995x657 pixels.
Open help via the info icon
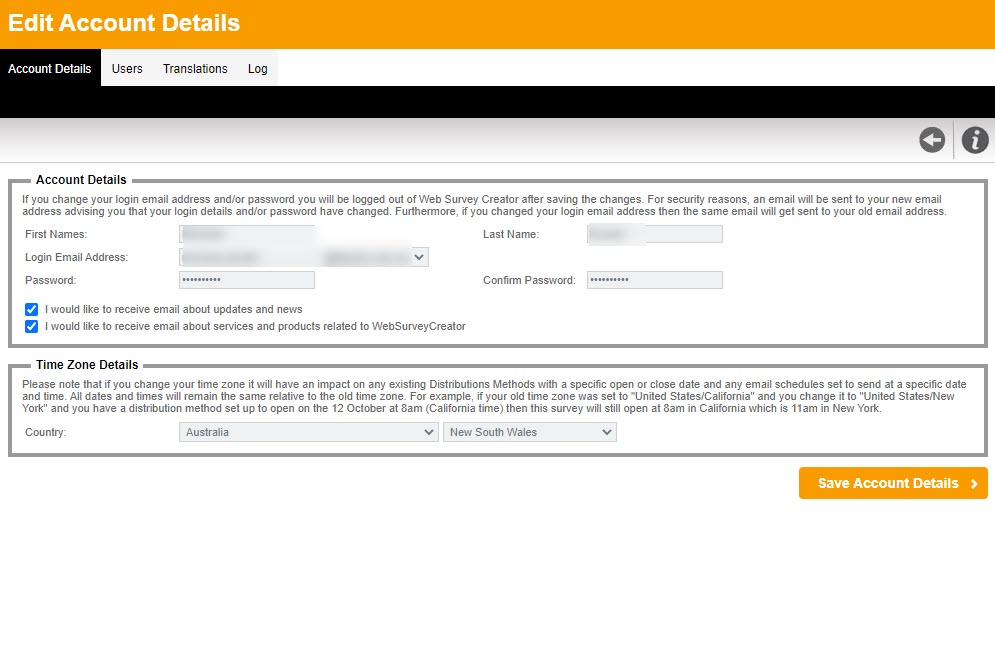[975, 140]
